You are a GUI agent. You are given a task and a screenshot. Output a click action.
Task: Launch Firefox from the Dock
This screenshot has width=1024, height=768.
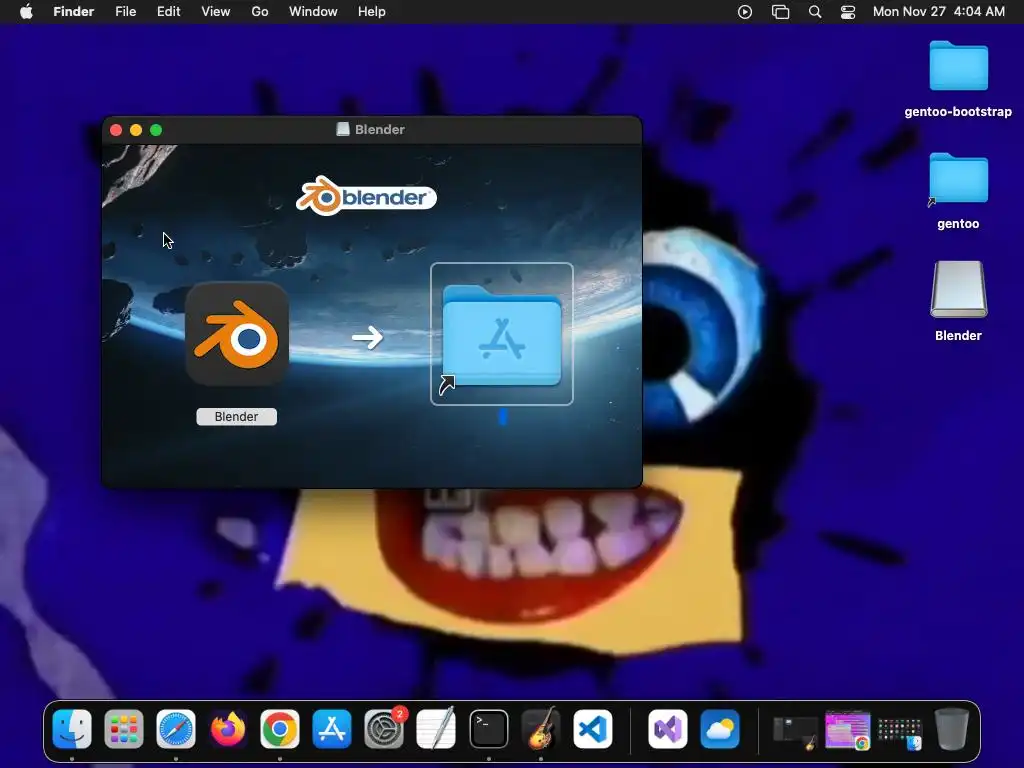228,729
